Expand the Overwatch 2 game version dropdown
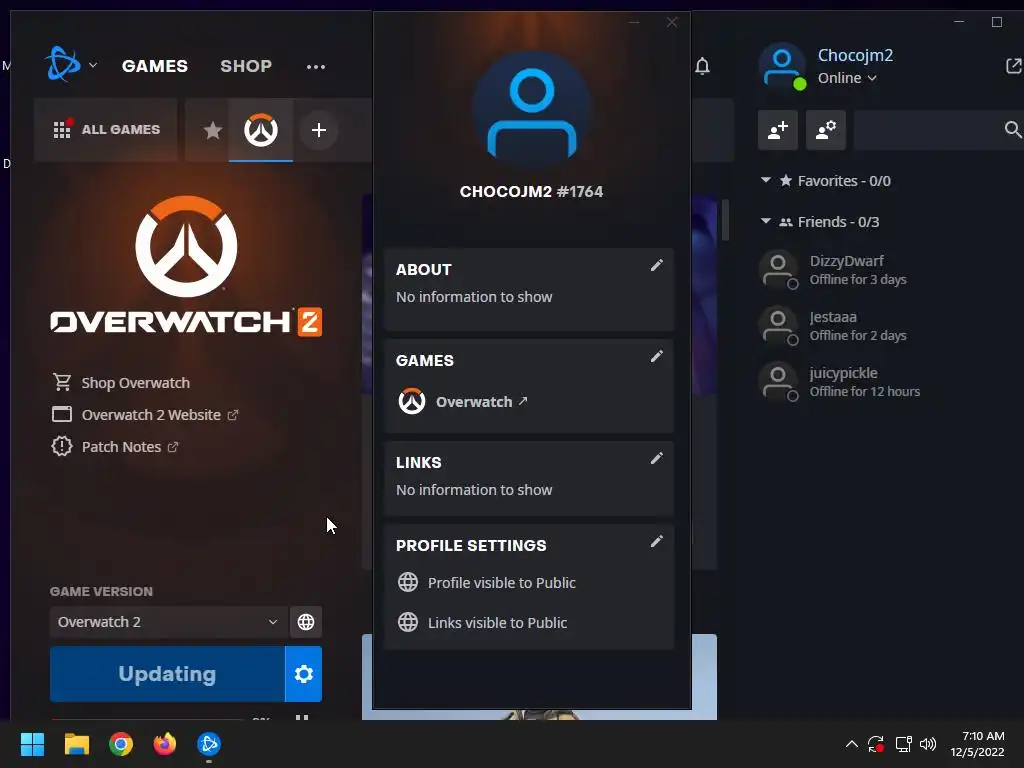This screenshot has width=1024, height=768. (x=168, y=622)
